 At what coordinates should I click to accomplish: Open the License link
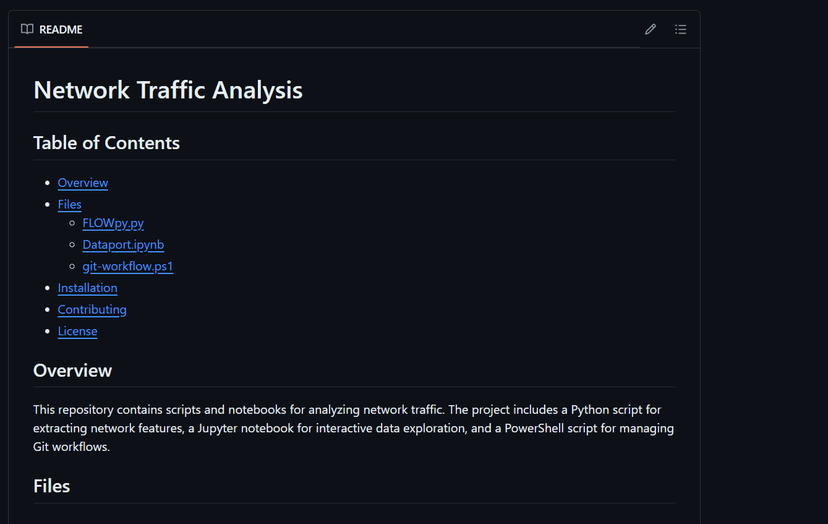pyautogui.click(x=78, y=332)
